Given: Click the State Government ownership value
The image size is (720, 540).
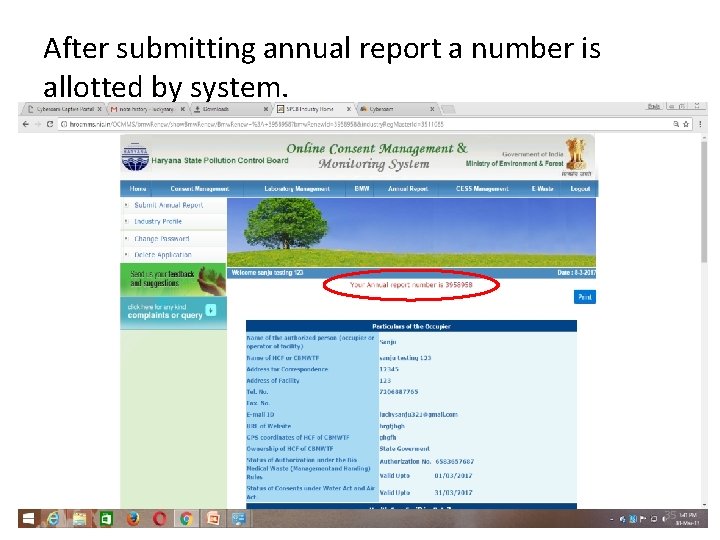Looking at the screenshot, I should [x=404, y=449].
